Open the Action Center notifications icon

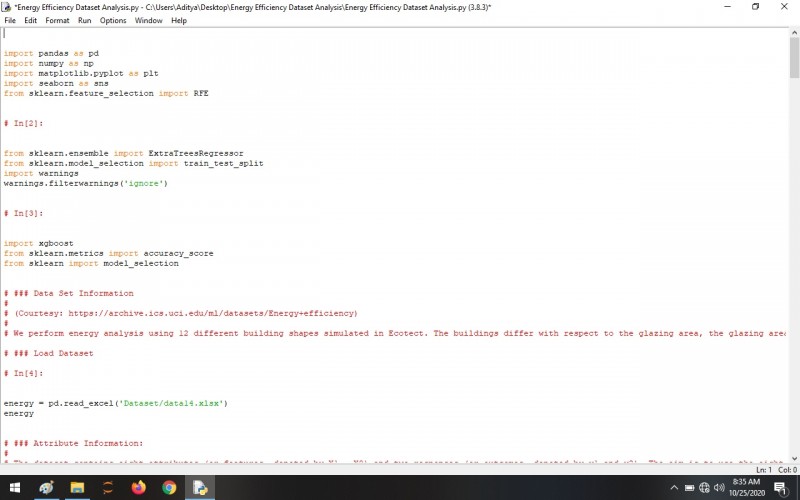[x=781, y=488]
